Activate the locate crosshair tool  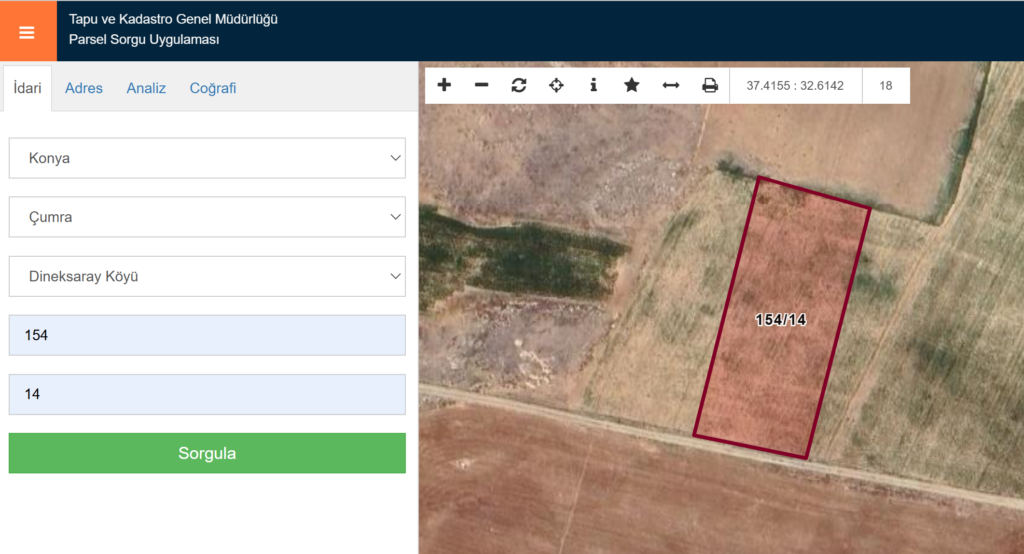(x=556, y=85)
